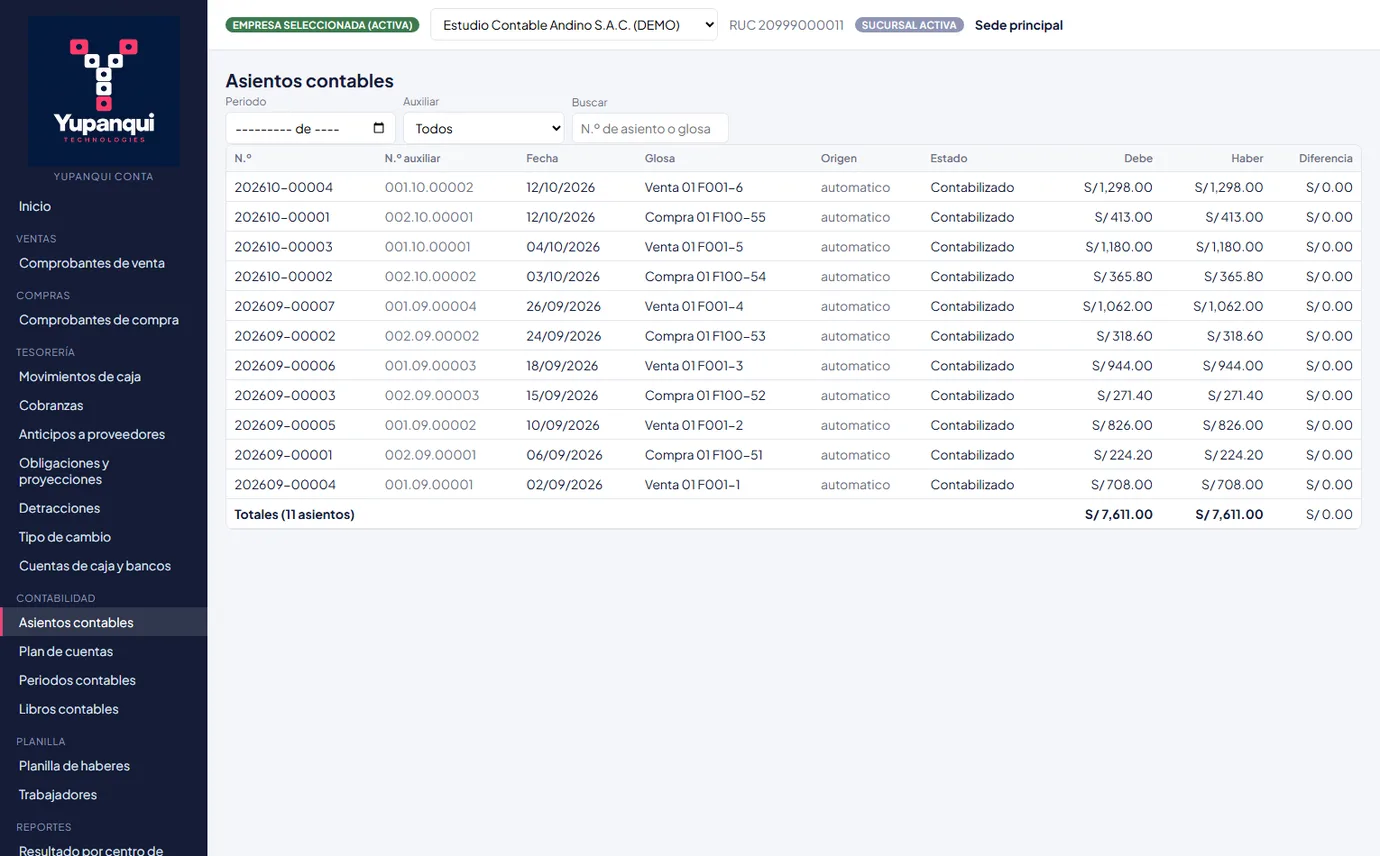Select the Compra 01 F100-53 entry row
This screenshot has height=856, width=1380.
(x=793, y=336)
